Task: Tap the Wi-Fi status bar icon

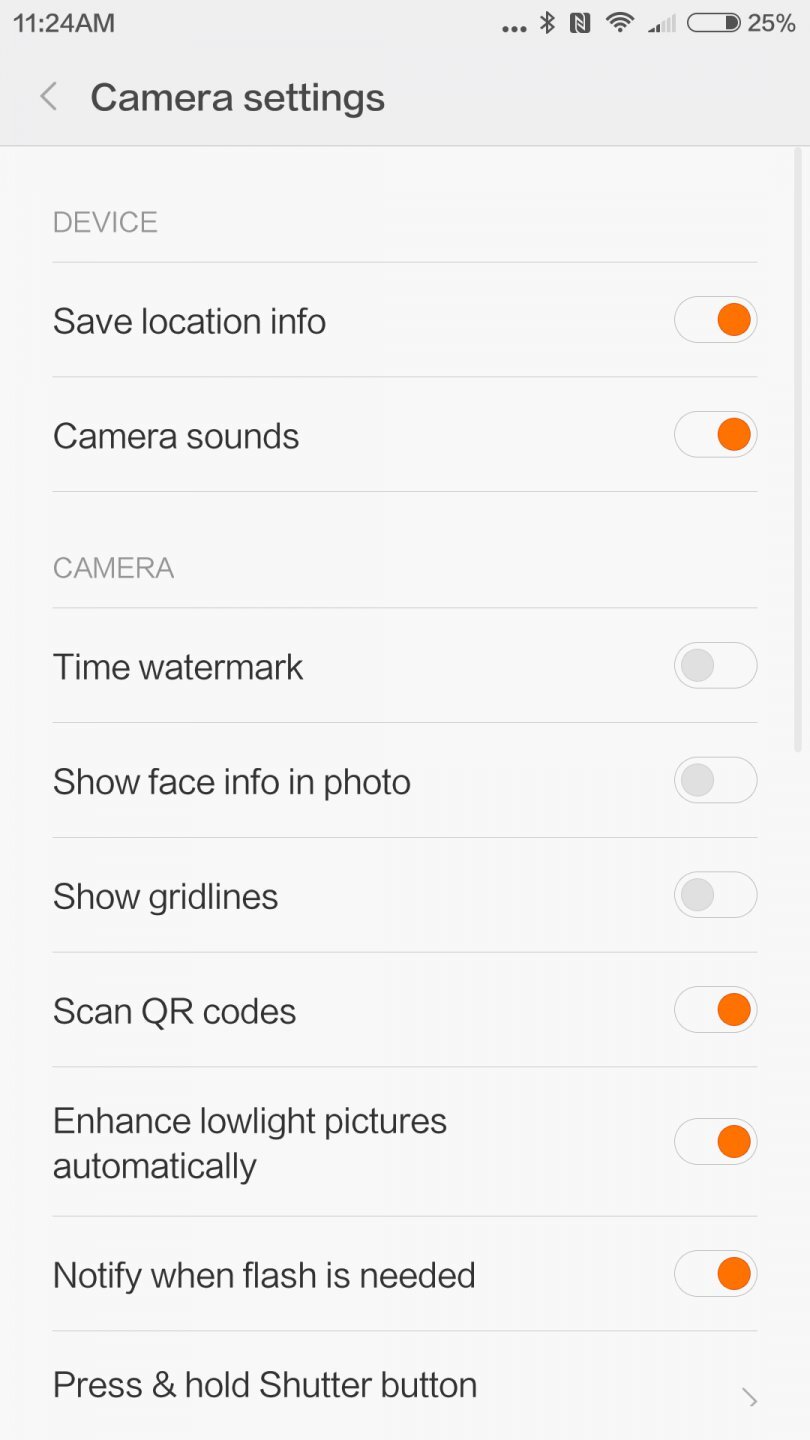Action: (x=620, y=23)
